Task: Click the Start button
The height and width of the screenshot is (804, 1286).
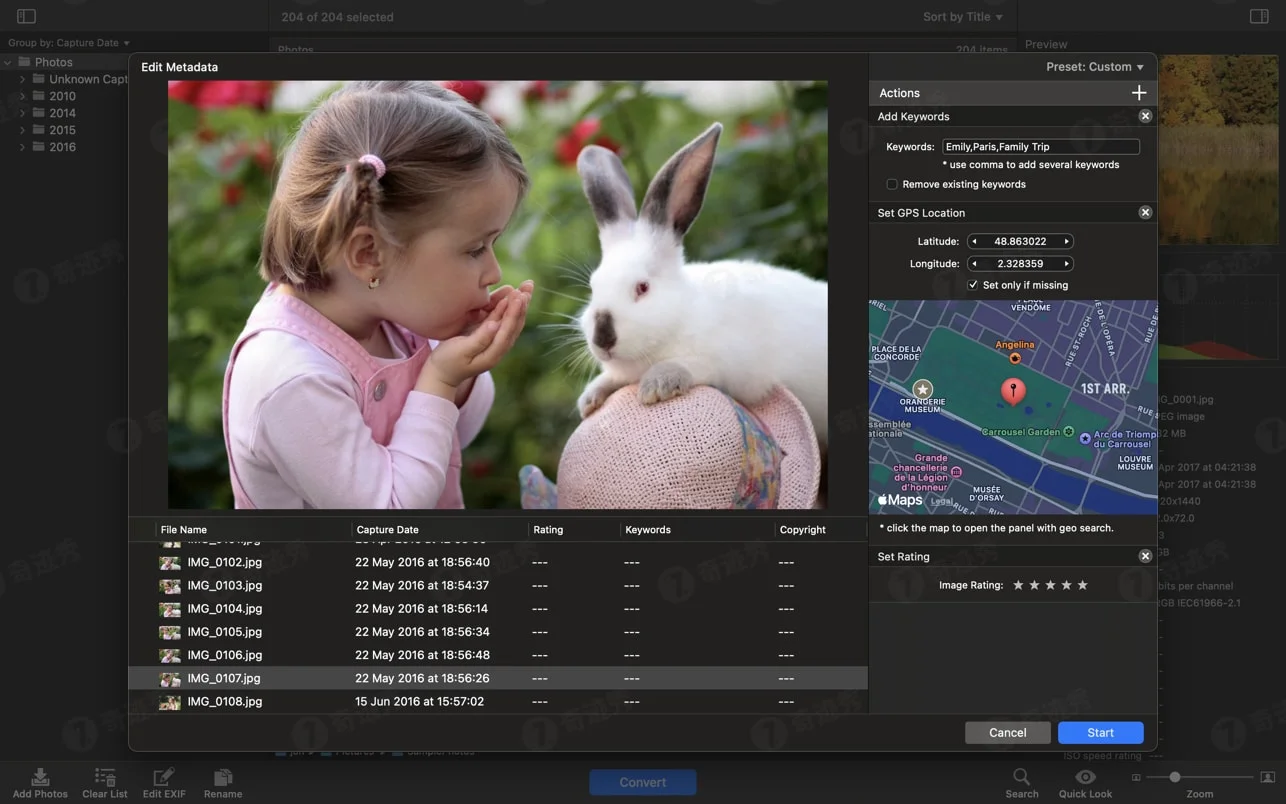Action: [1100, 732]
